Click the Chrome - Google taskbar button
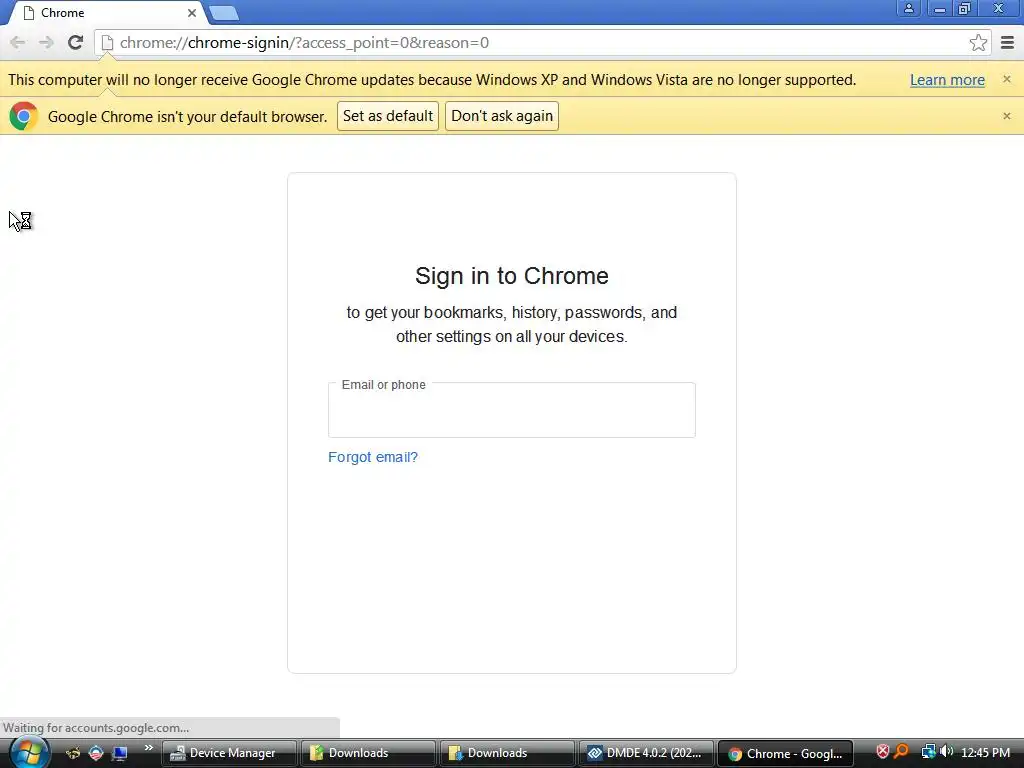This screenshot has width=1024, height=768. point(786,753)
